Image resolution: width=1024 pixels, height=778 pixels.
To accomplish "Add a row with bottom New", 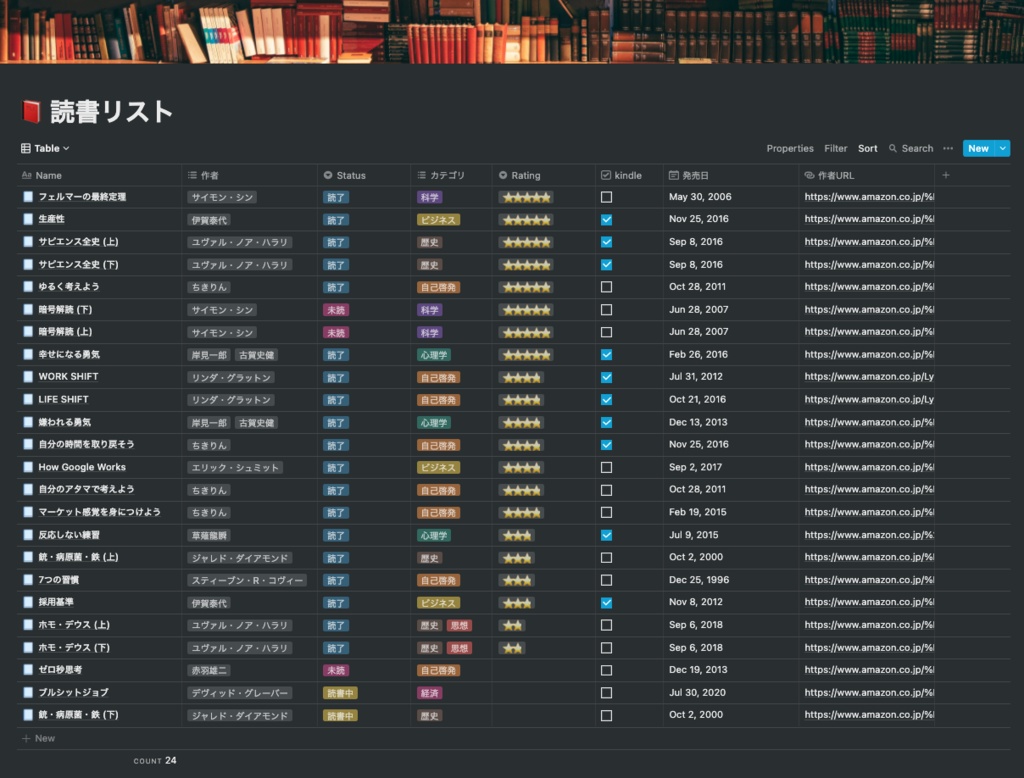I will pyautogui.click(x=39, y=738).
